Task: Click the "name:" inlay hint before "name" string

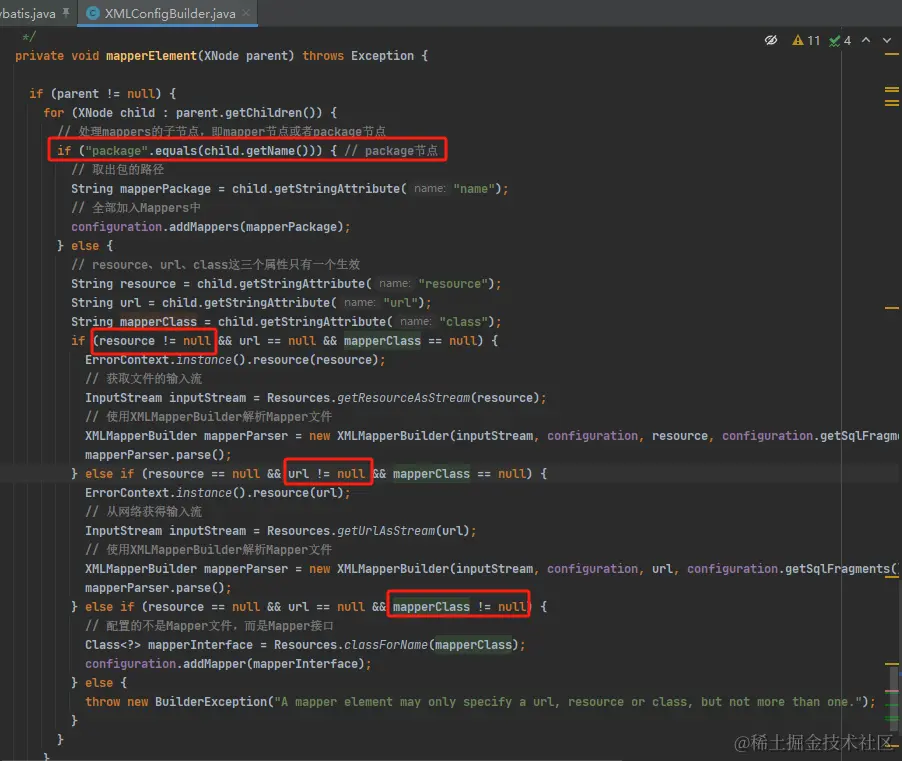Action: click(430, 189)
